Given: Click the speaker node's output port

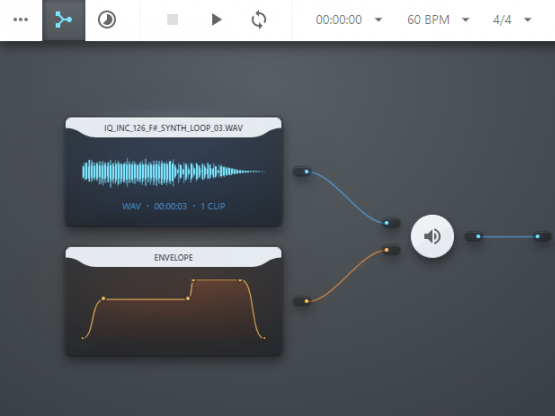Looking at the screenshot, I should 474,236.
